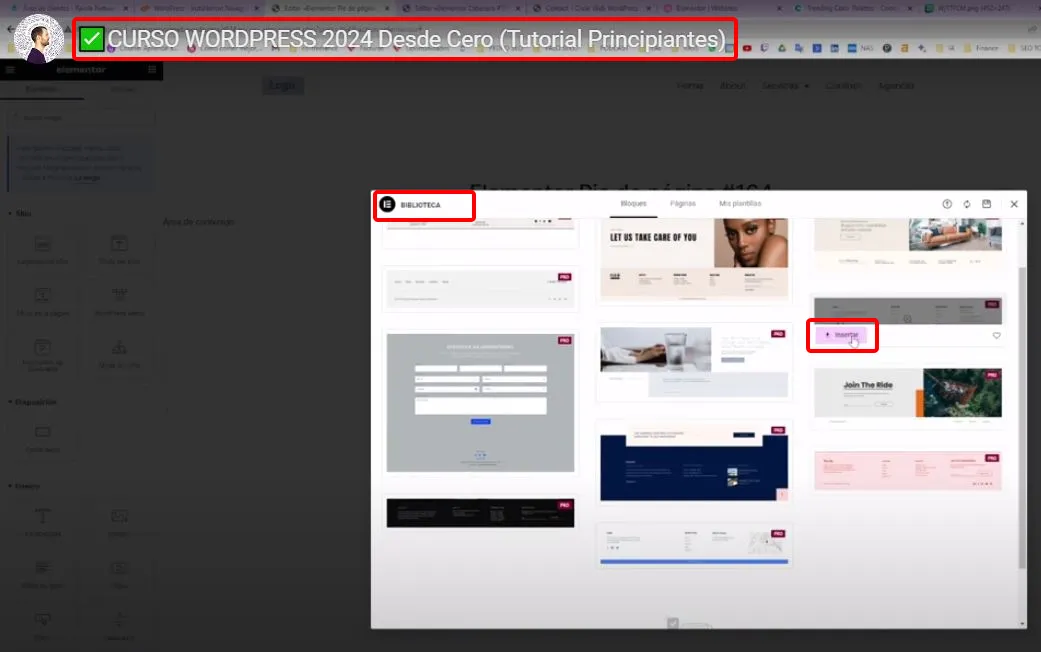Select the site logo widget
Image resolution: width=1041 pixels, height=652 pixels.
point(42,249)
